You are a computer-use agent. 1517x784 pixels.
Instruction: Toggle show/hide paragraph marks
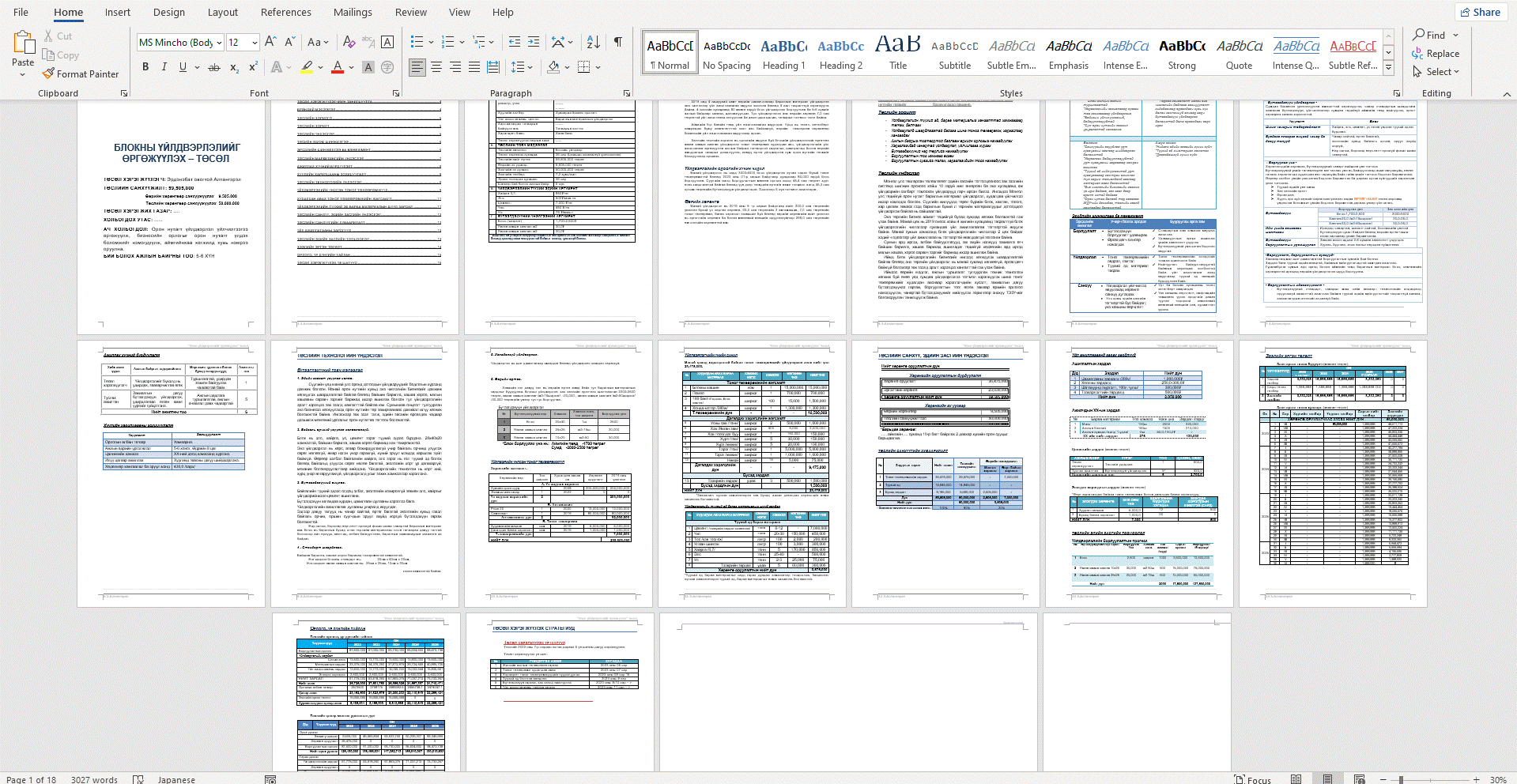click(x=618, y=42)
